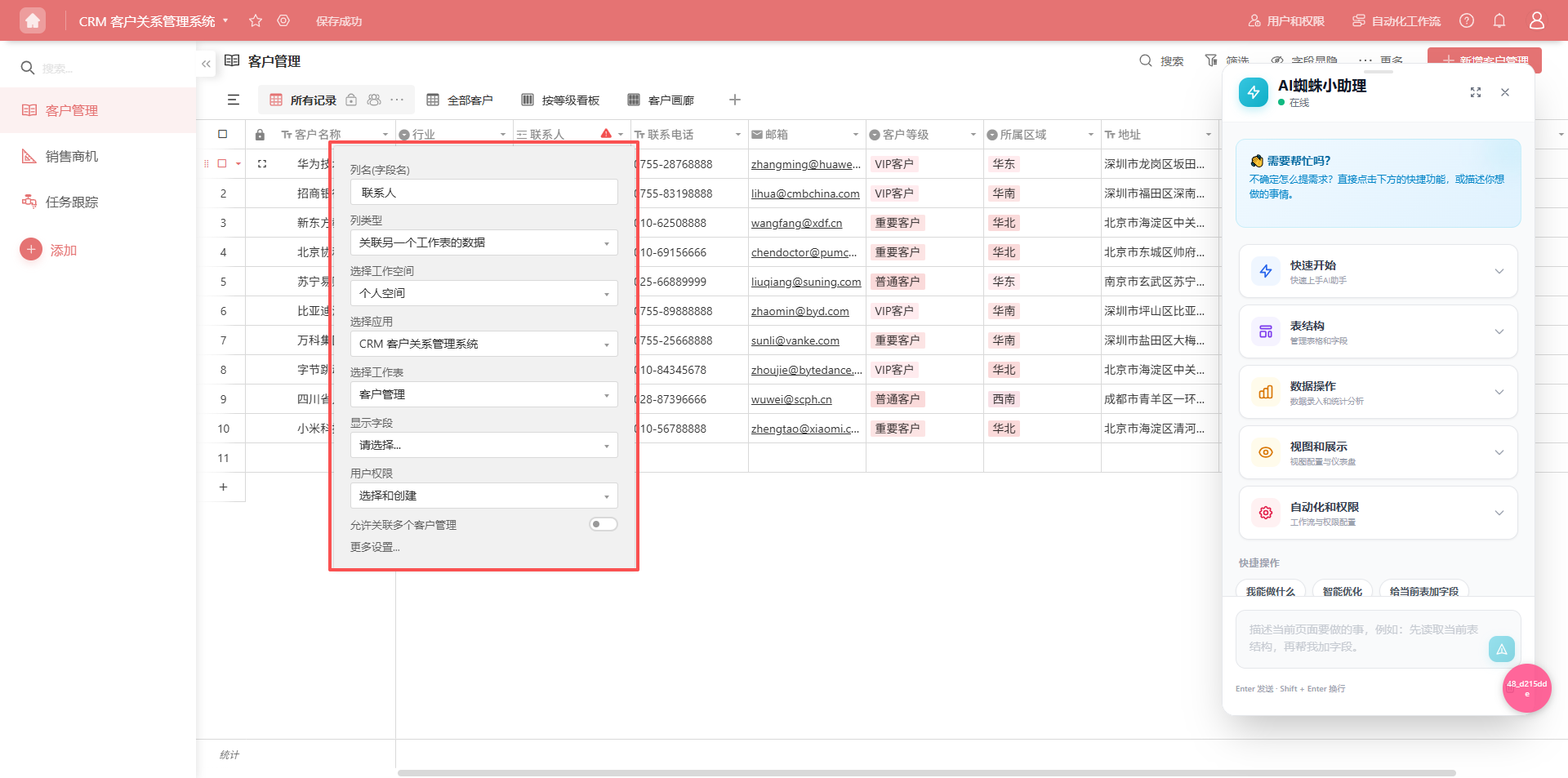Click the members icon on 所有记录 view
Image resolution: width=1568 pixels, height=778 pixels.
point(374,100)
